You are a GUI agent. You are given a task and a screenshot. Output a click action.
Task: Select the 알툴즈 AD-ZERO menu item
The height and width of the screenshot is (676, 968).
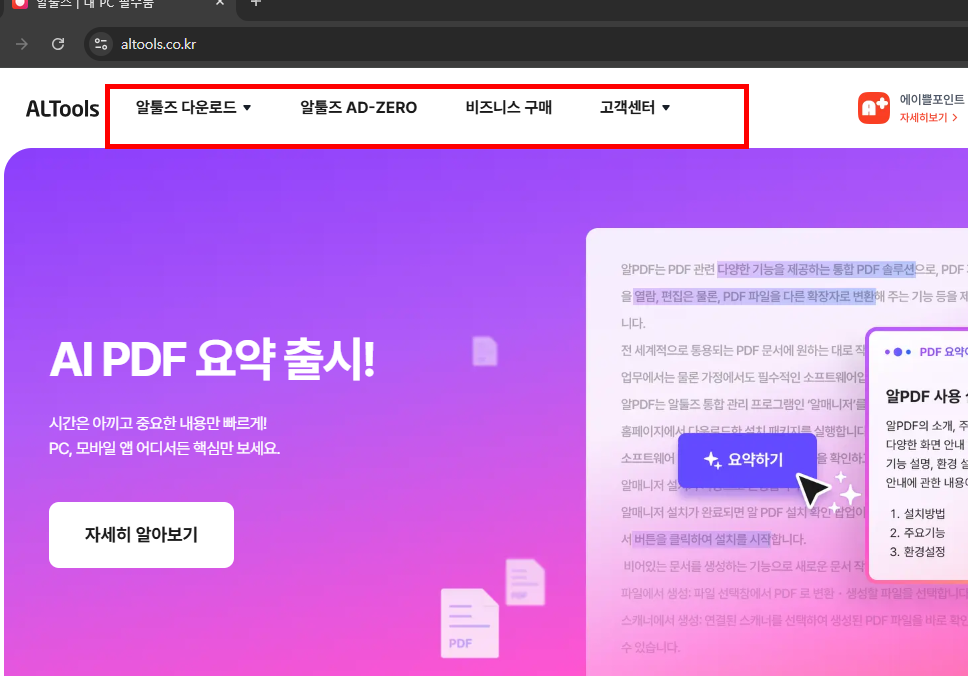click(x=357, y=107)
